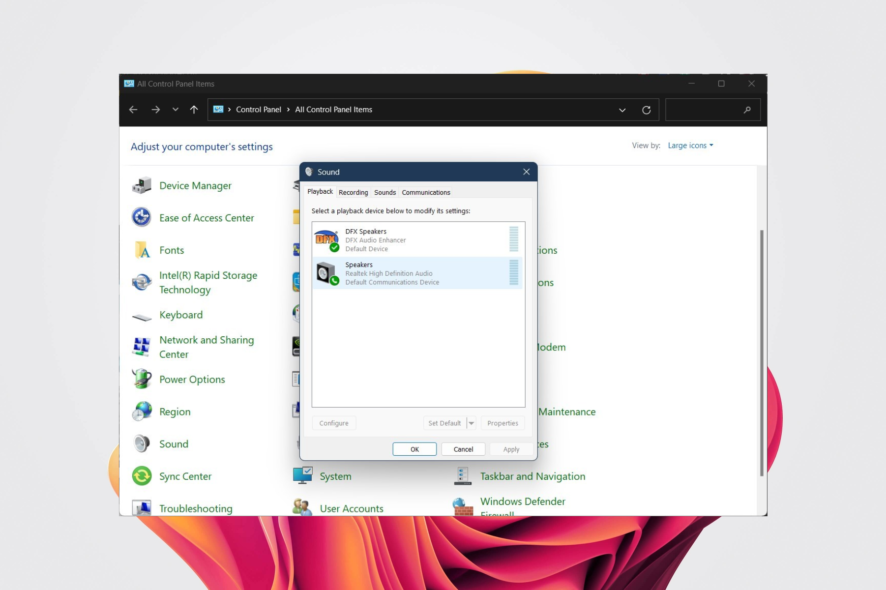Open the Region settings icon

[142, 411]
